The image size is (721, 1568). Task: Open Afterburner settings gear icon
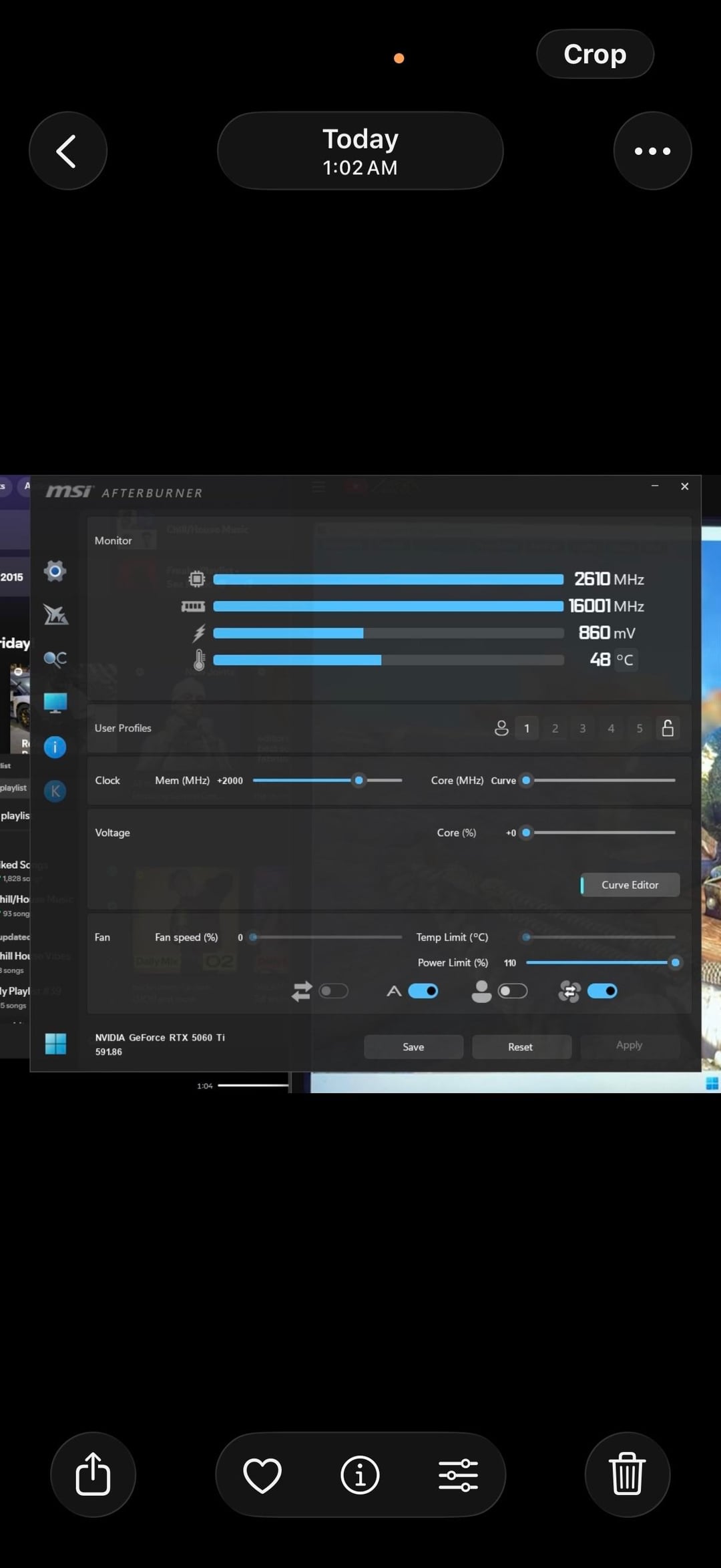point(55,571)
